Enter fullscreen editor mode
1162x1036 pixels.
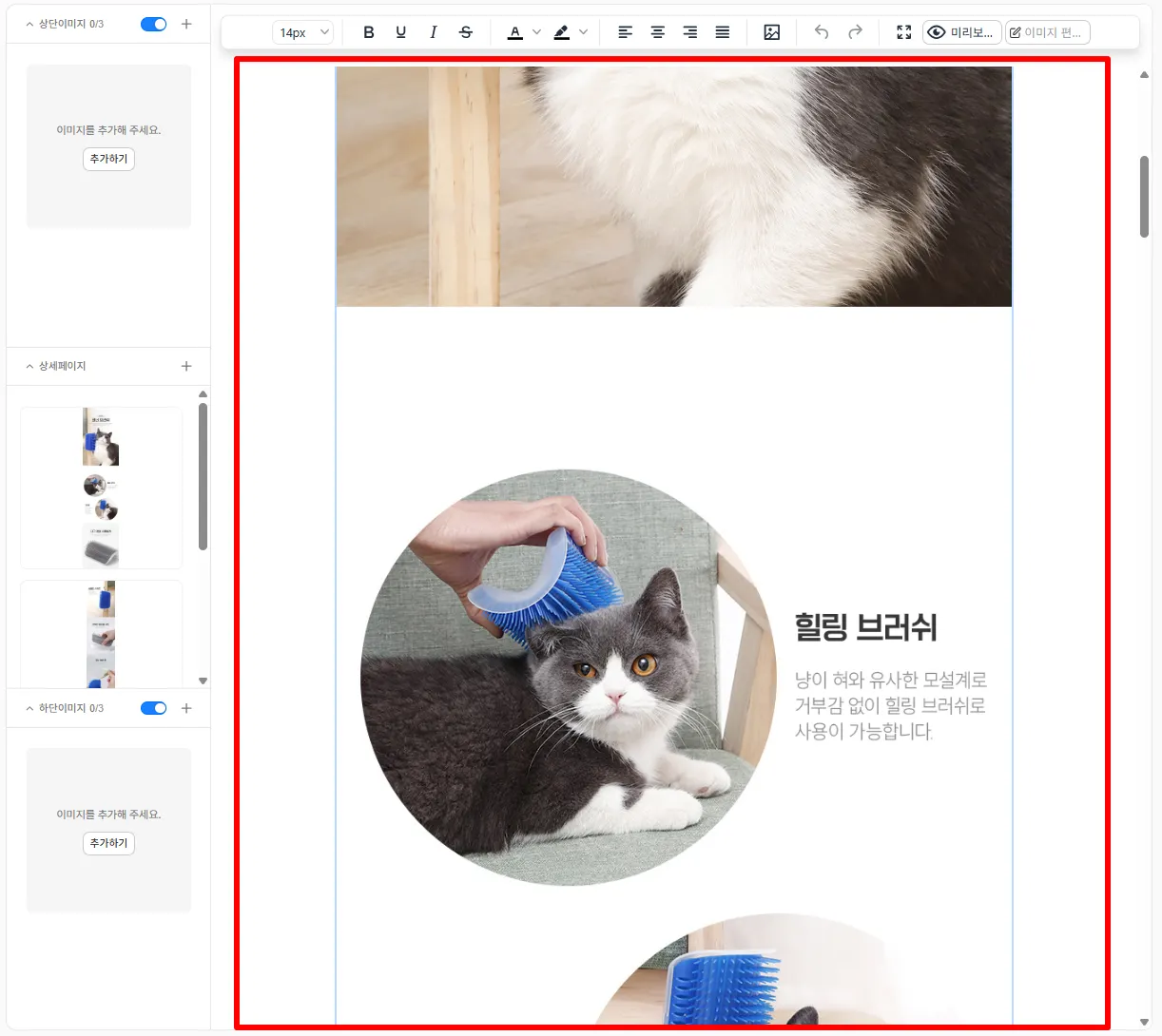(x=904, y=32)
